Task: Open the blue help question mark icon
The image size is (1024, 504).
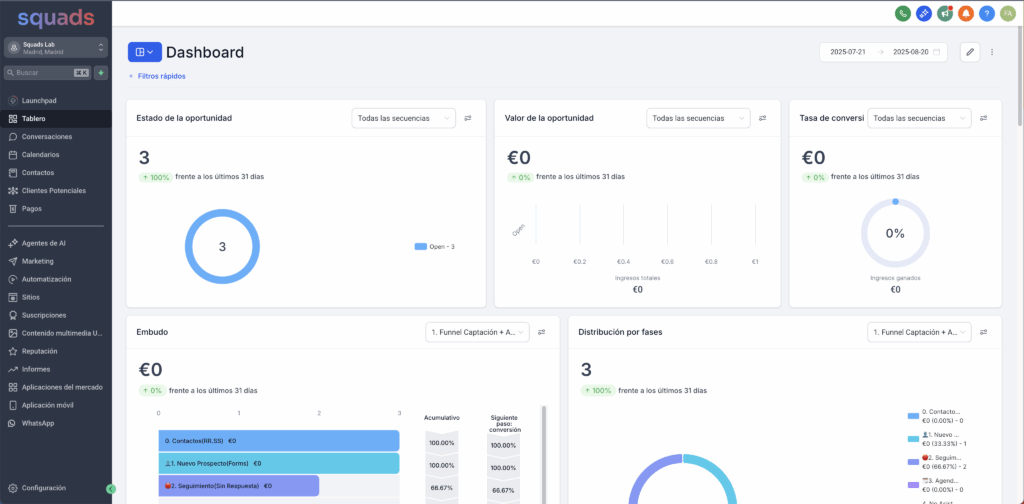Action: tap(987, 13)
